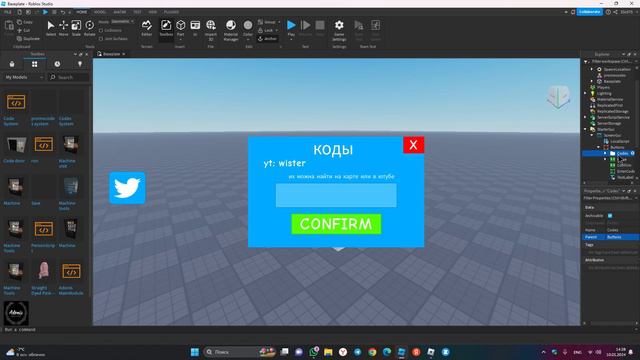Paste from clipboard ribbon icon
640x360 pixels.
9,28
